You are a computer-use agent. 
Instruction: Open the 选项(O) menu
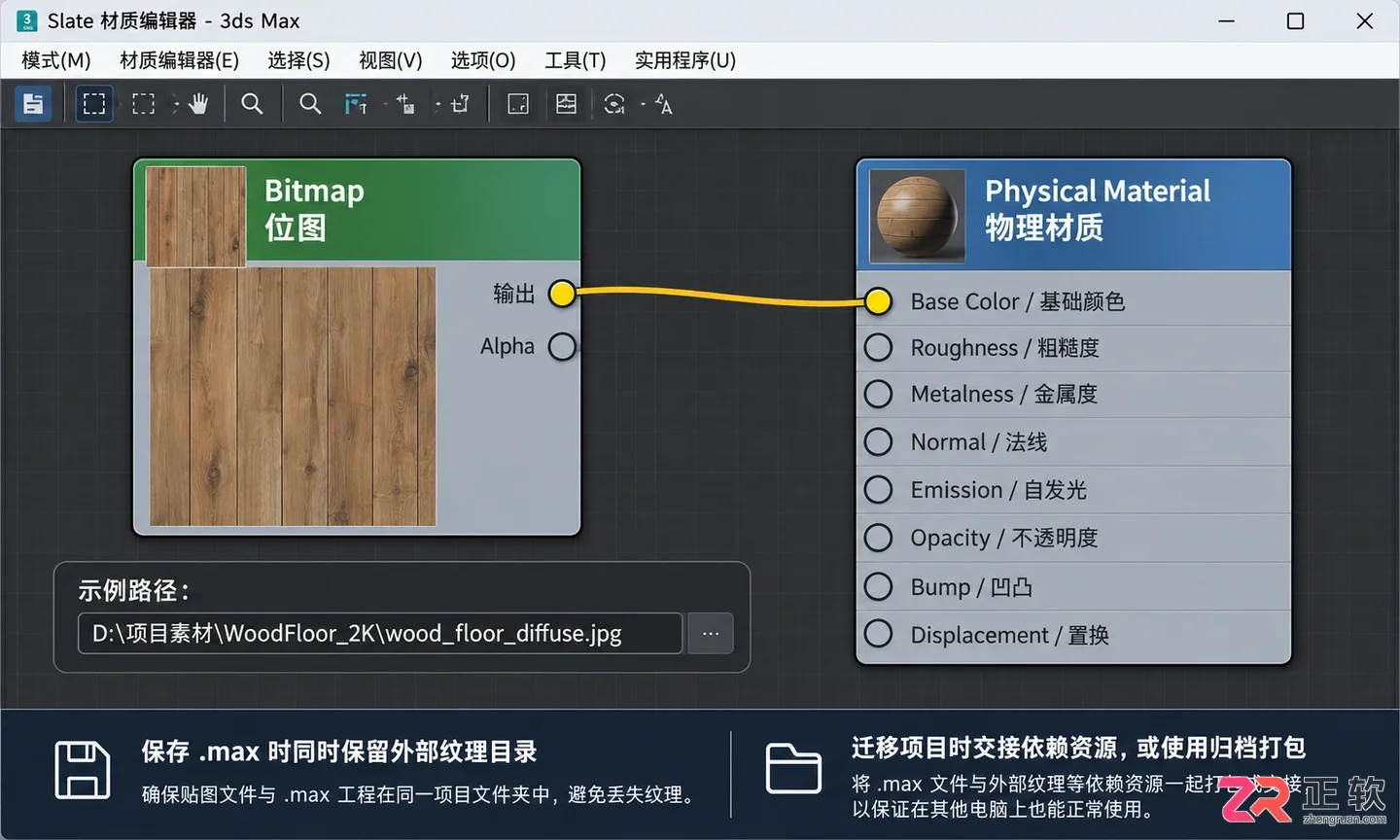pyautogui.click(x=483, y=60)
